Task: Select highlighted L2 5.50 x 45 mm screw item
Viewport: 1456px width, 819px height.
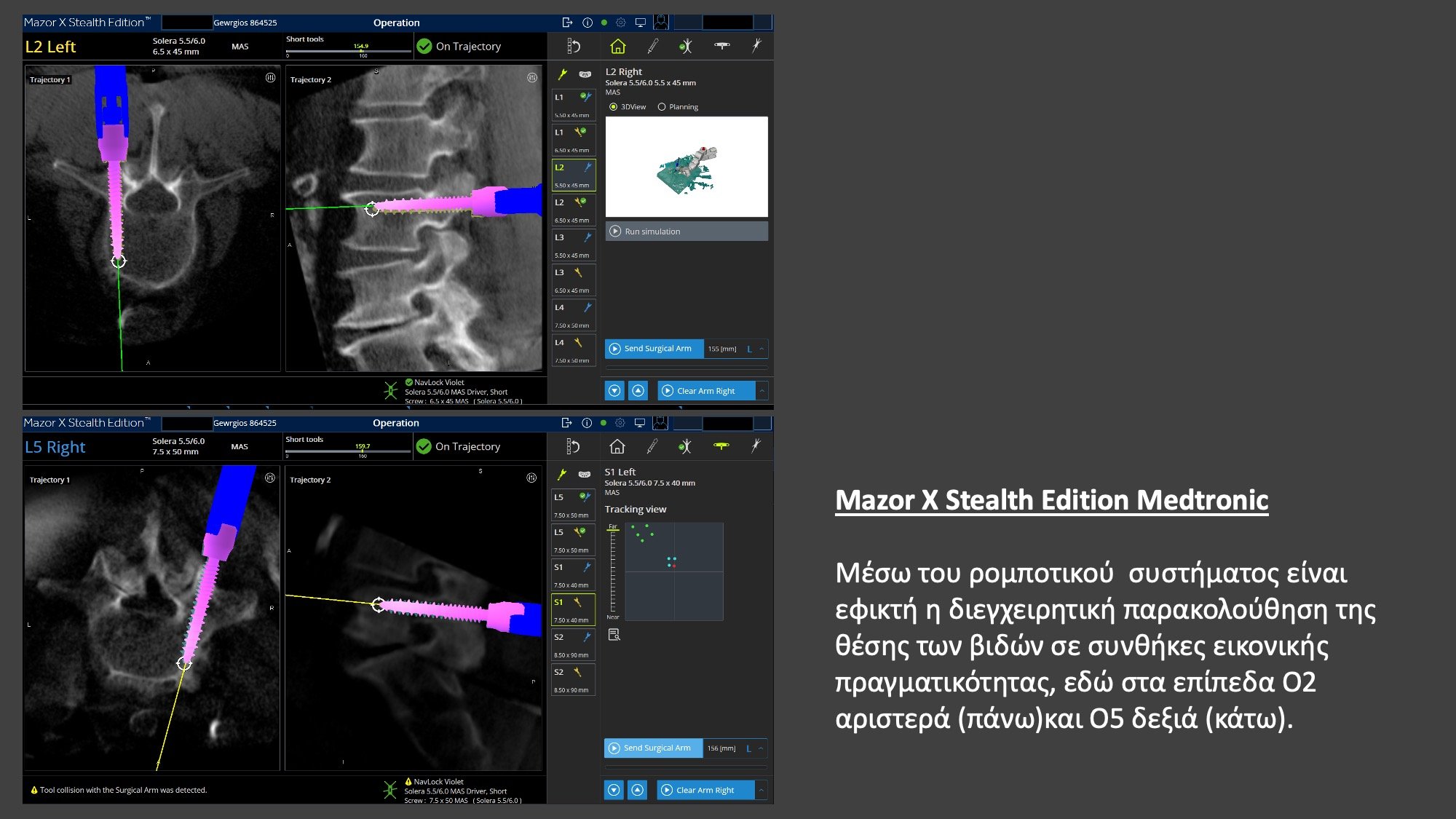Action: pos(574,175)
